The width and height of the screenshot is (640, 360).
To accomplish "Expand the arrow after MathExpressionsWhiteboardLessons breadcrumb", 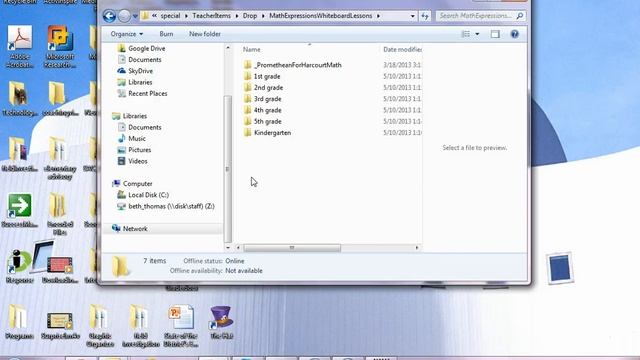I will tap(378, 16).
